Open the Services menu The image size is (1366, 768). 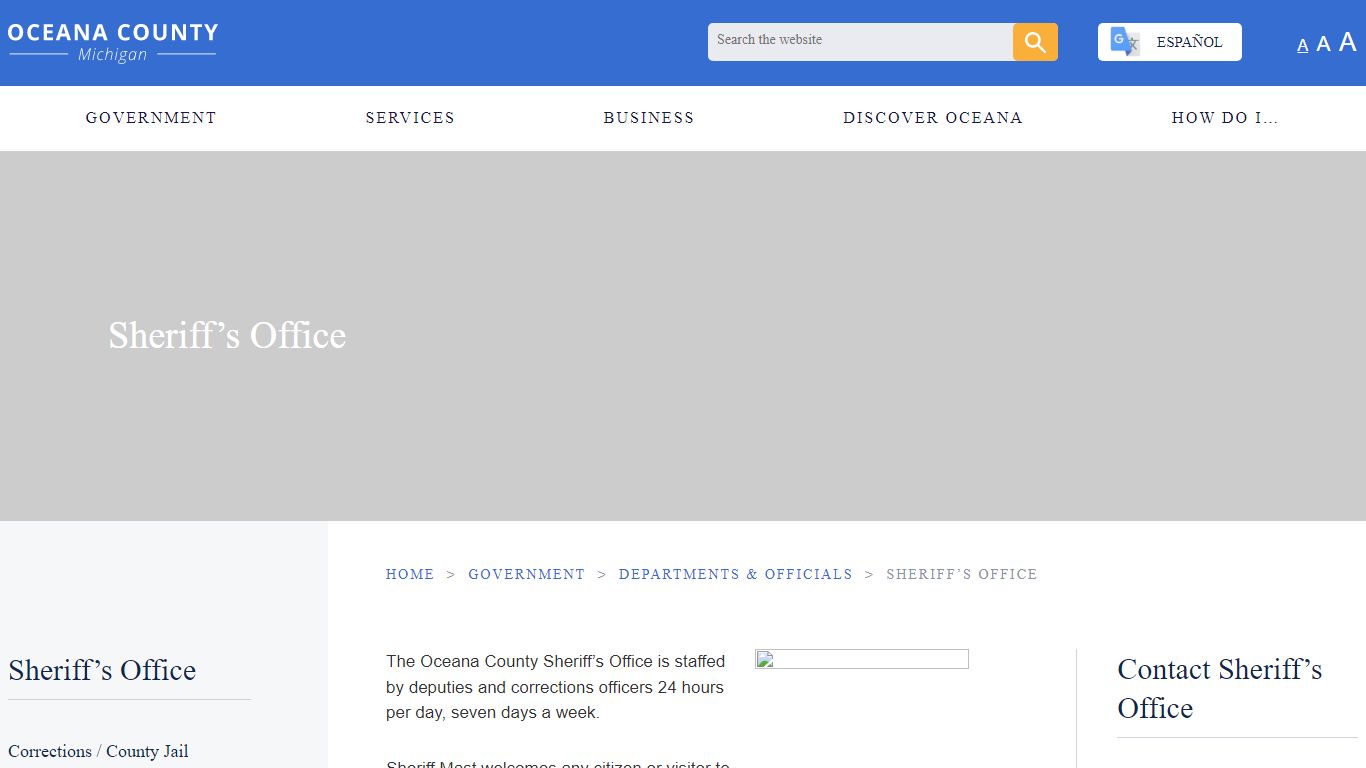(x=410, y=118)
